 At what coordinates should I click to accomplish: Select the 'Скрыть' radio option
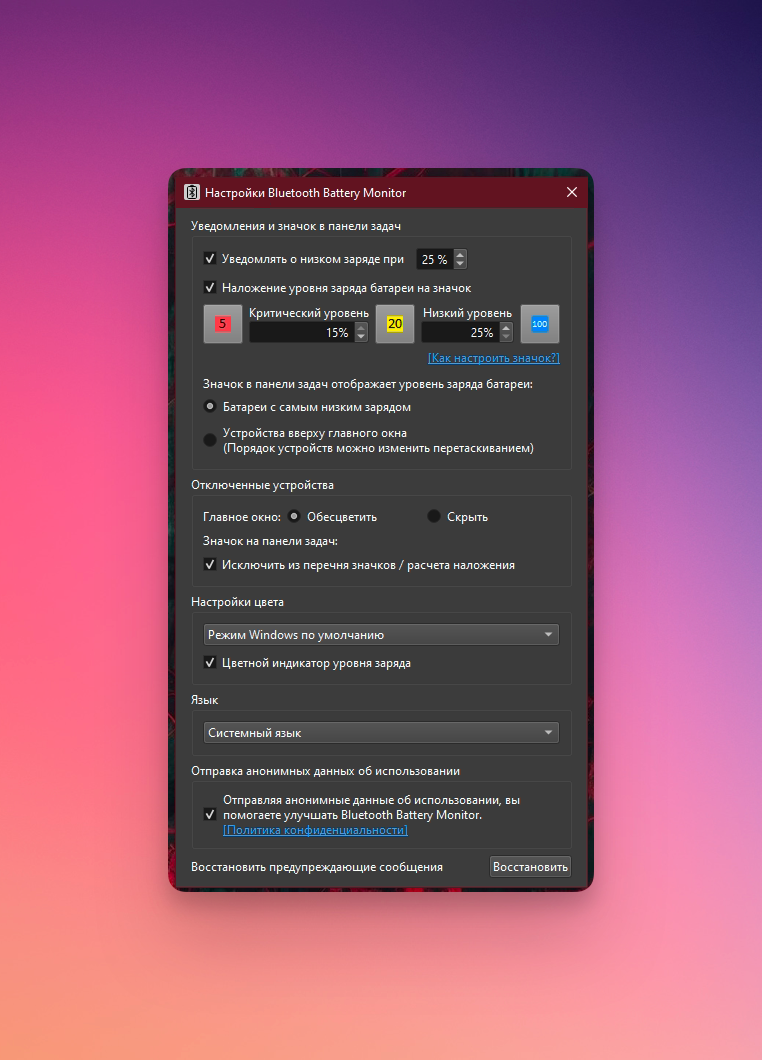pyautogui.click(x=434, y=516)
